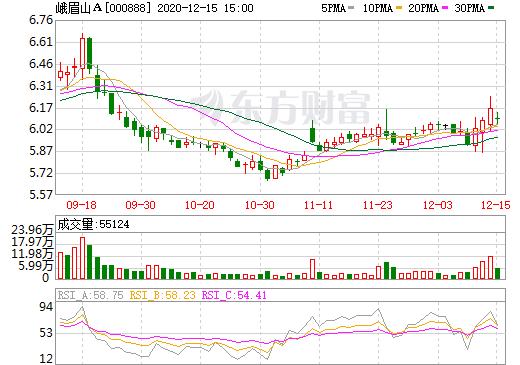Click price axis label 5.57
The image size is (520, 365).
[41, 195]
